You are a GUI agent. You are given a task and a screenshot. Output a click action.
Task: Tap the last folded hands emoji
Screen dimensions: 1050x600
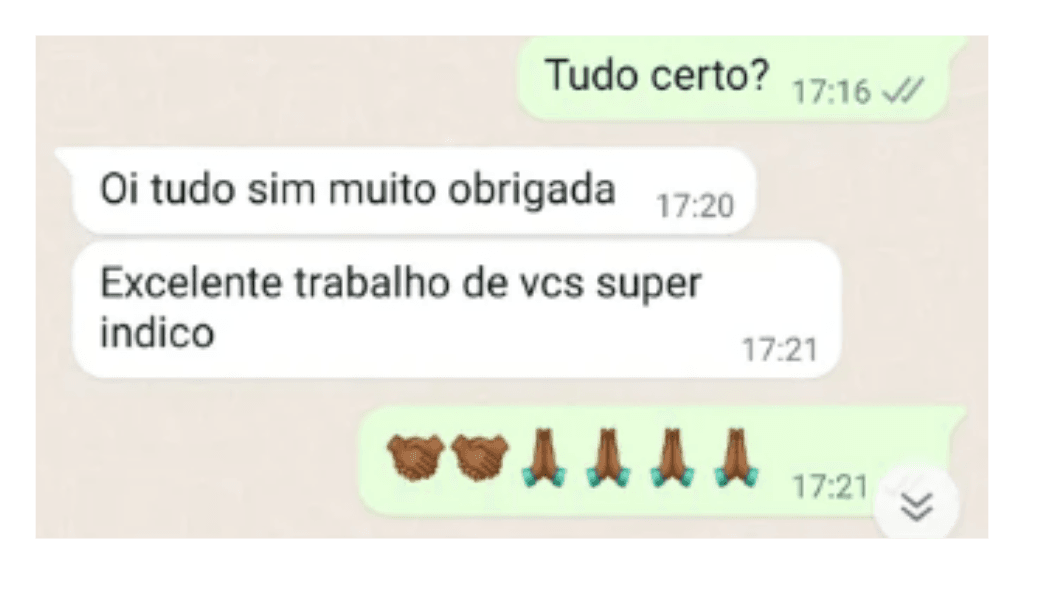click(x=736, y=457)
